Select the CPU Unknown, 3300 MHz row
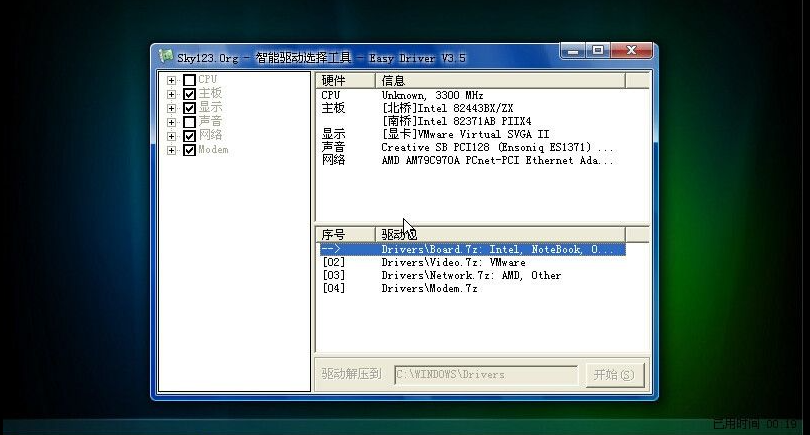 (473, 96)
